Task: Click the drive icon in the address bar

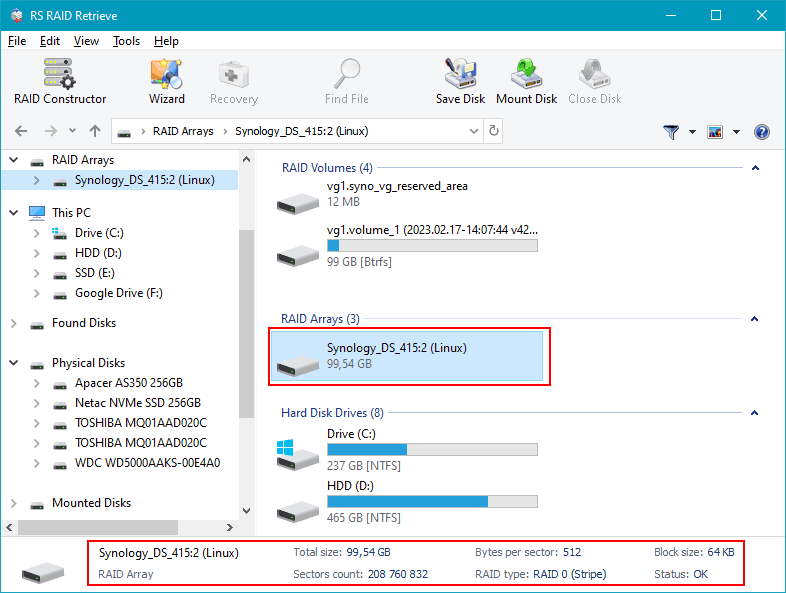Action: [124, 132]
